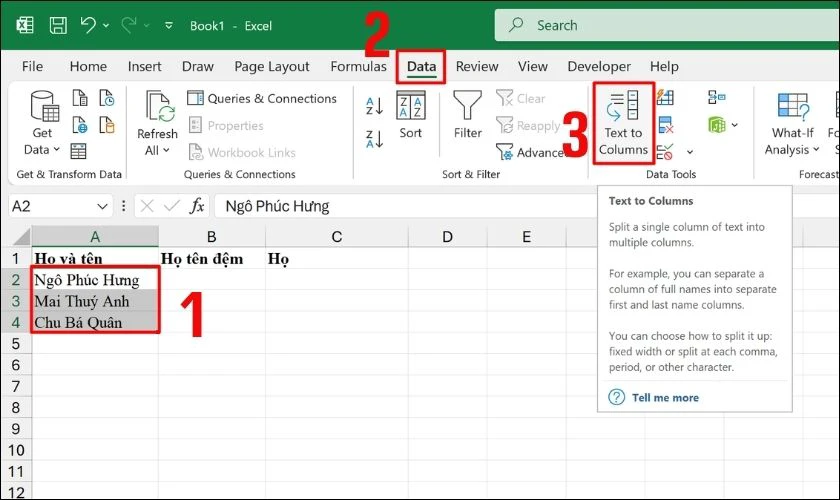Click the From Web globe icon
The width and height of the screenshot is (840, 500).
pos(80,125)
